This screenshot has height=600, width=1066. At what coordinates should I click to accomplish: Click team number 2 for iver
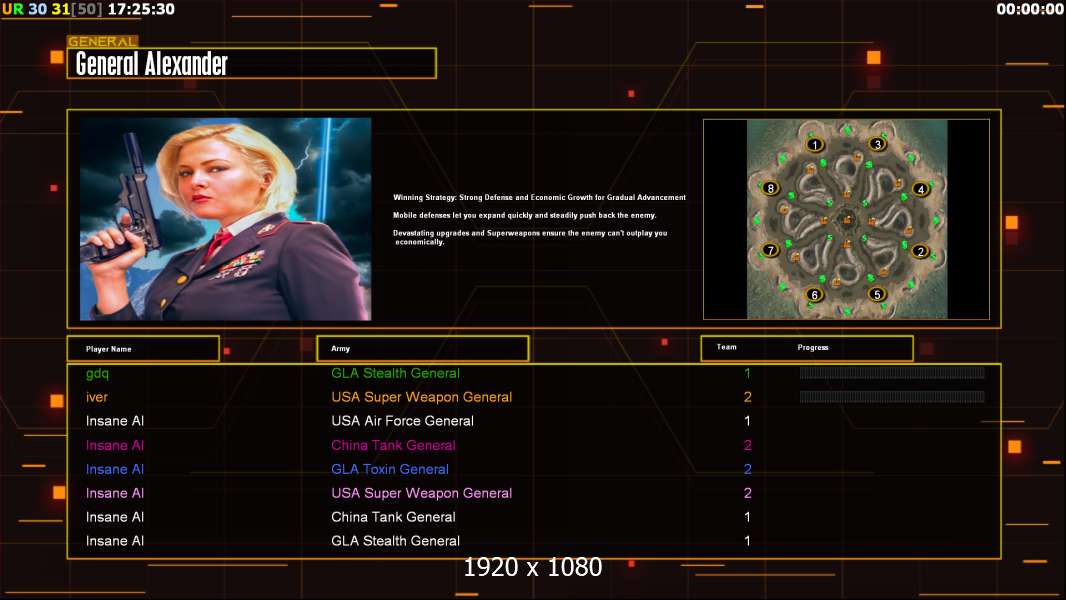pyautogui.click(x=747, y=397)
